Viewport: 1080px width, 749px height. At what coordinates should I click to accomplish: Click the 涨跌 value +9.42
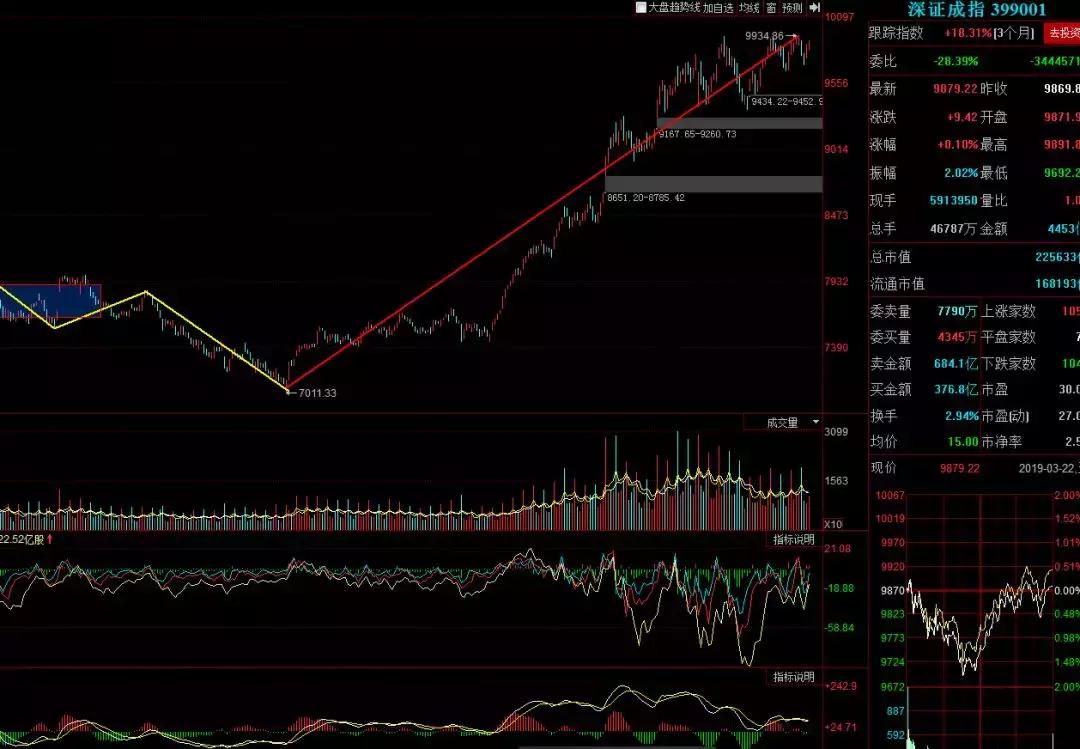tap(962, 117)
